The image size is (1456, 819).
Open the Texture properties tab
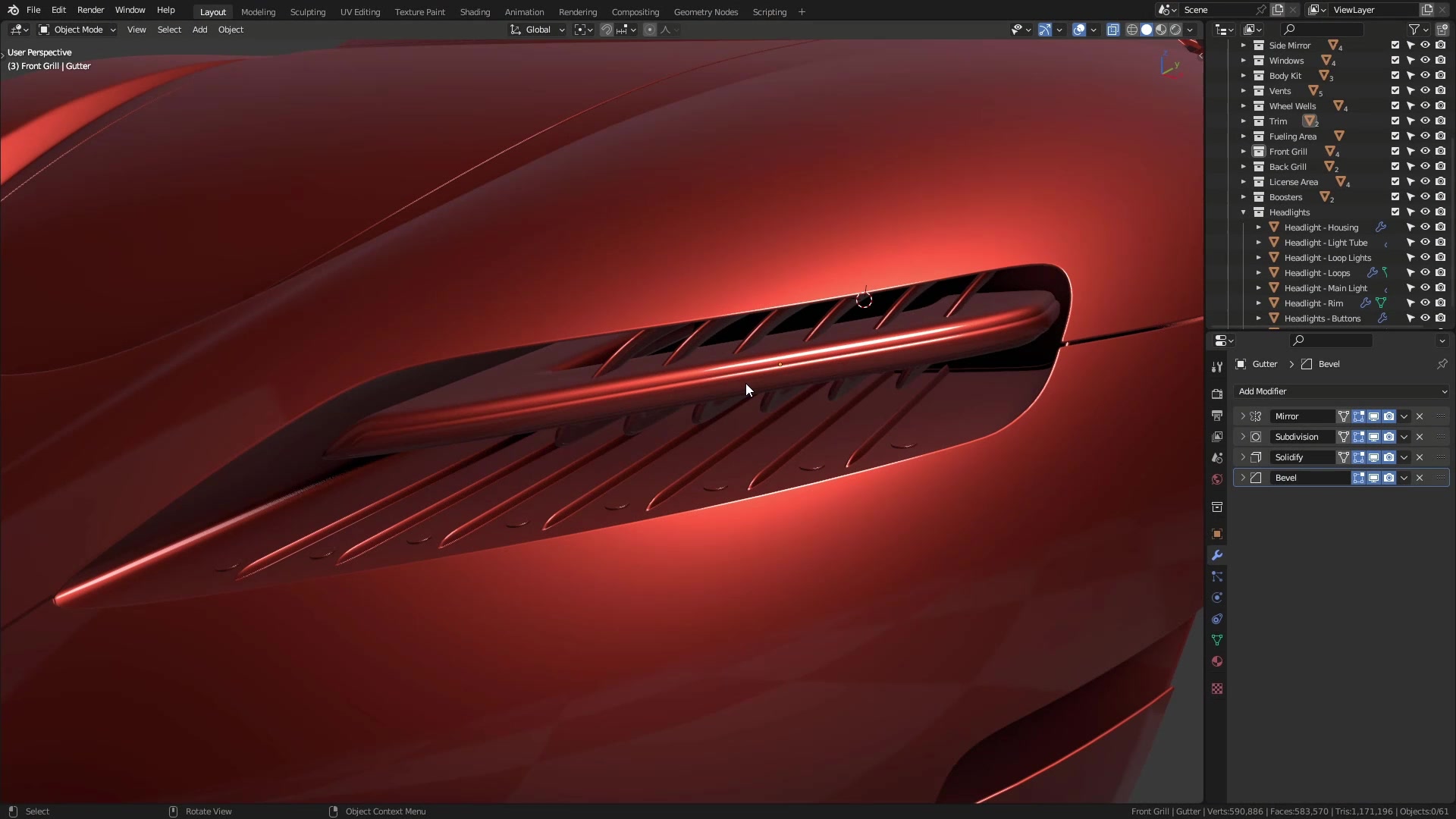pyautogui.click(x=1217, y=689)
